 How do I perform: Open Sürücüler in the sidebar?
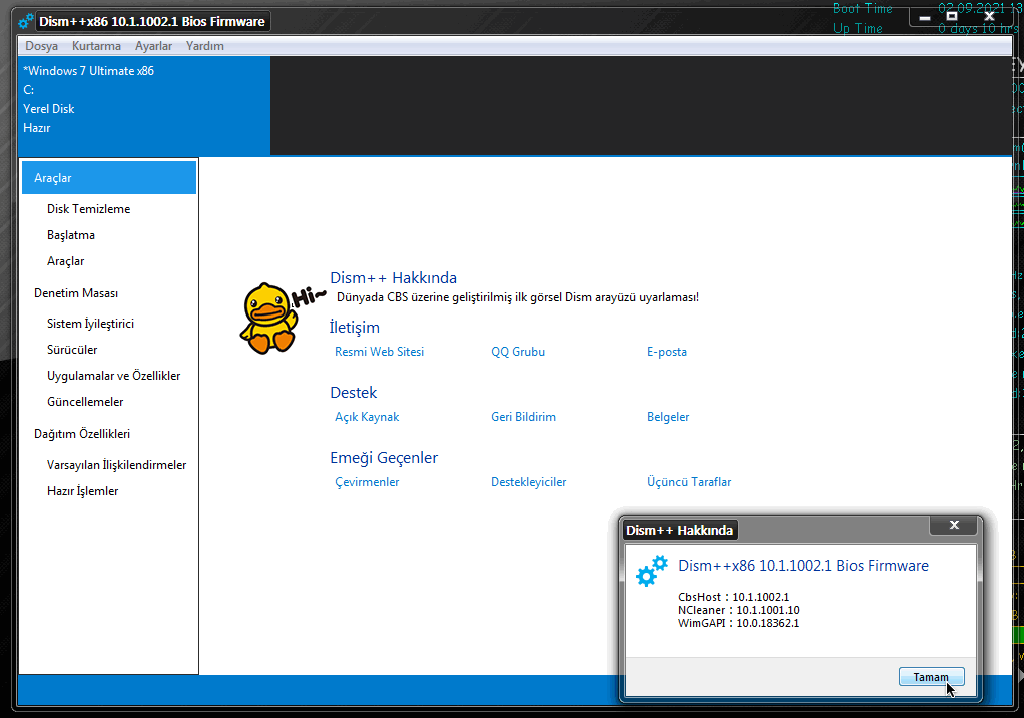point(72,350)
